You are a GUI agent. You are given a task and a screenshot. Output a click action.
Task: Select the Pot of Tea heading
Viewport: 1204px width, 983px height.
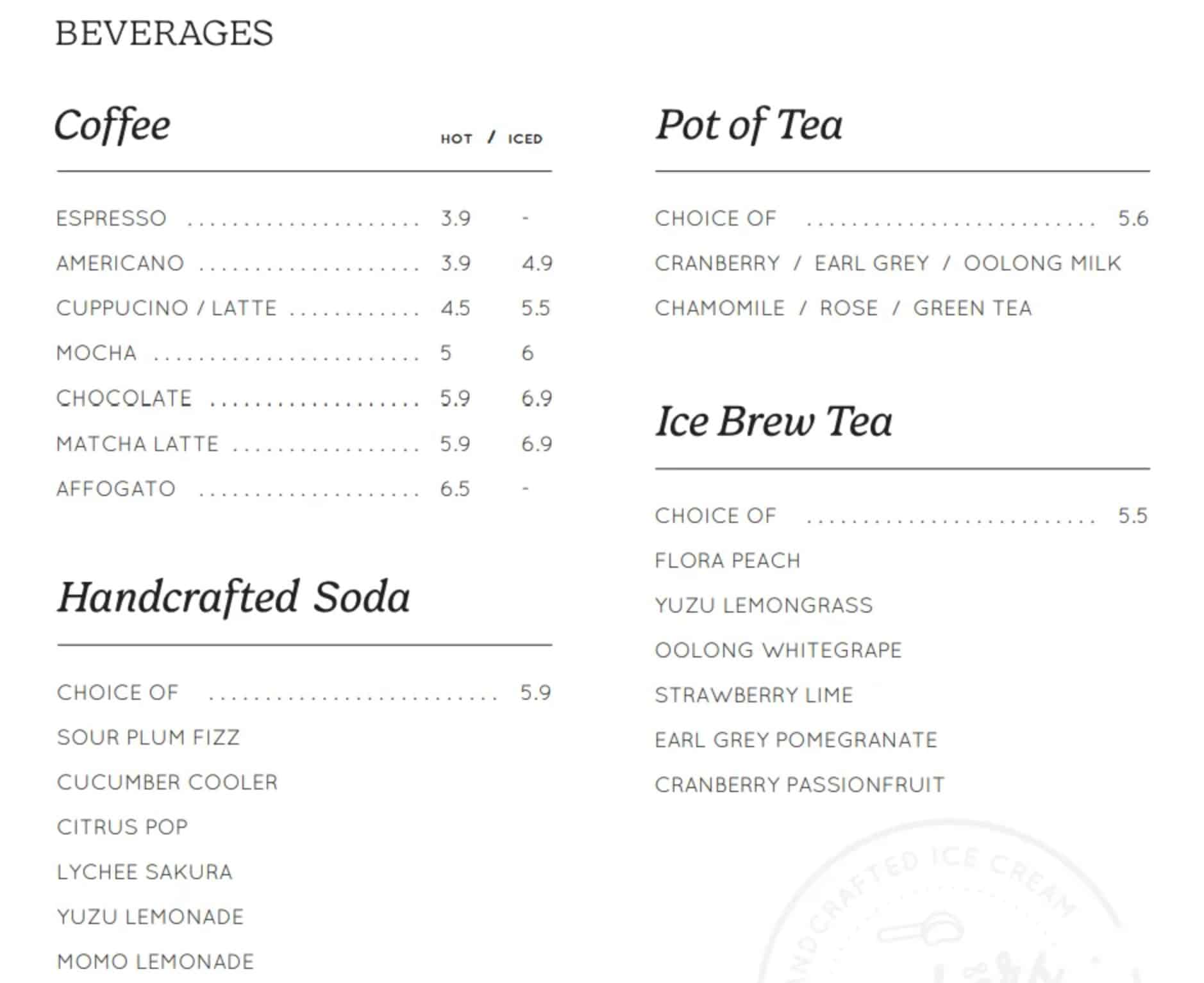coord(749,125)
